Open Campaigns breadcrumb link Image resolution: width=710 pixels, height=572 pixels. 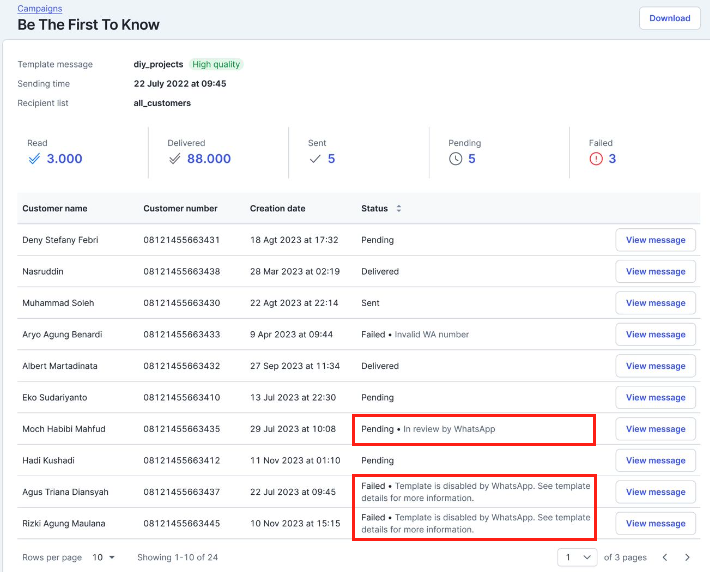(39, 9)
